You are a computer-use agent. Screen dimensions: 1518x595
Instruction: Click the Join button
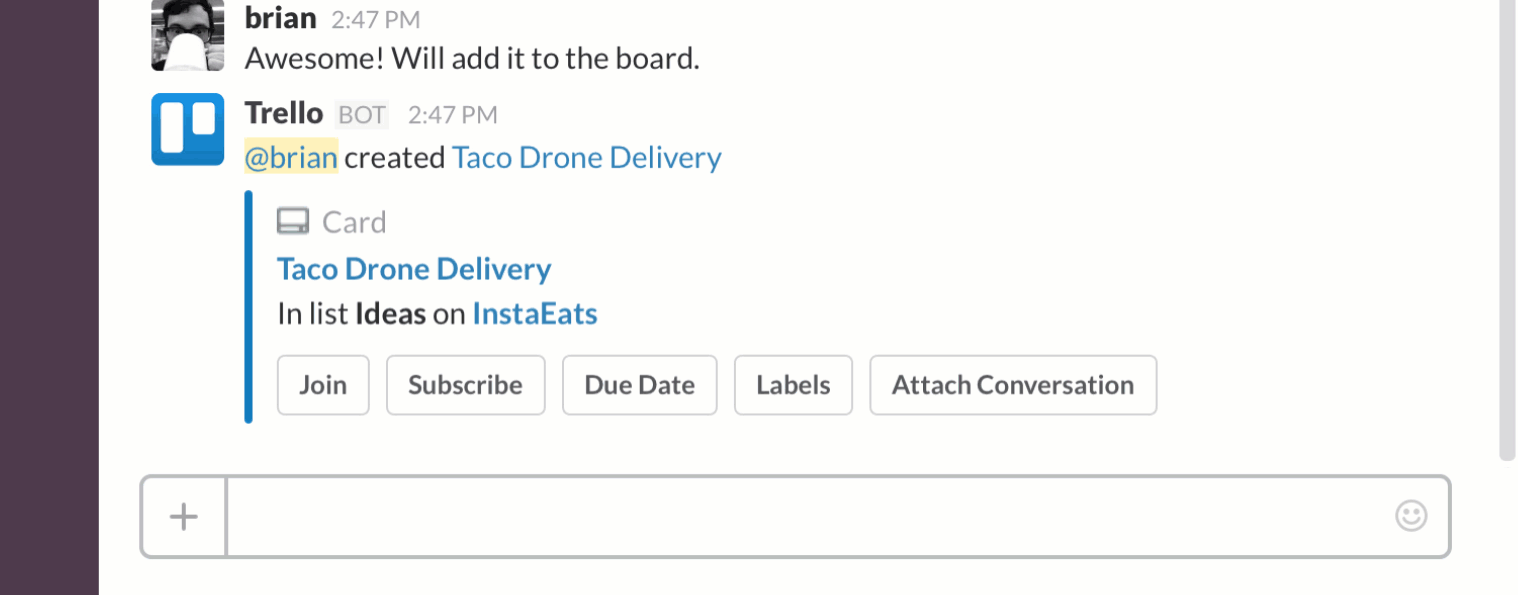323,385
